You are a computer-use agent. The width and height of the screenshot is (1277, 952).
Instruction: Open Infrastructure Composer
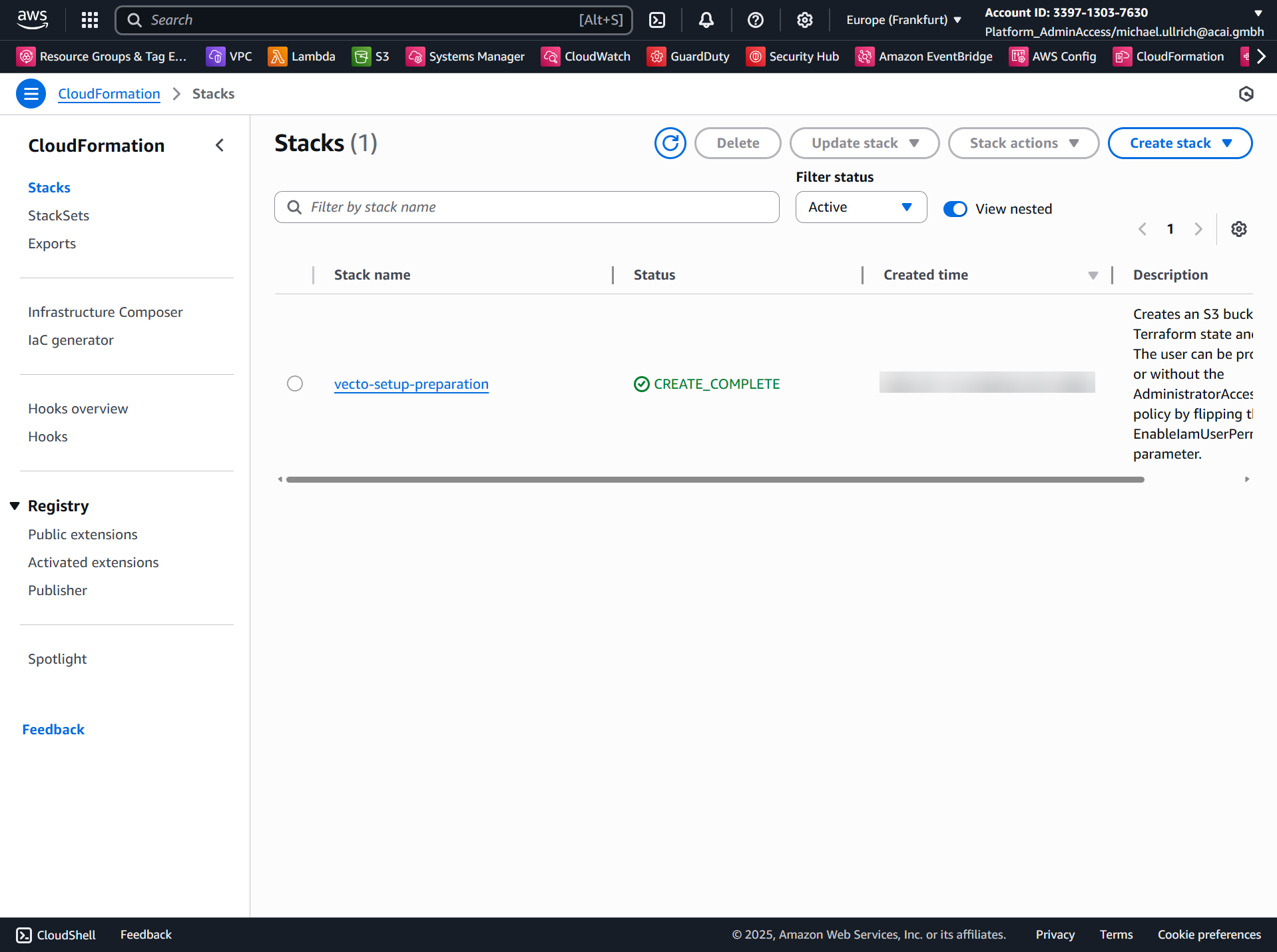(105, 312)
